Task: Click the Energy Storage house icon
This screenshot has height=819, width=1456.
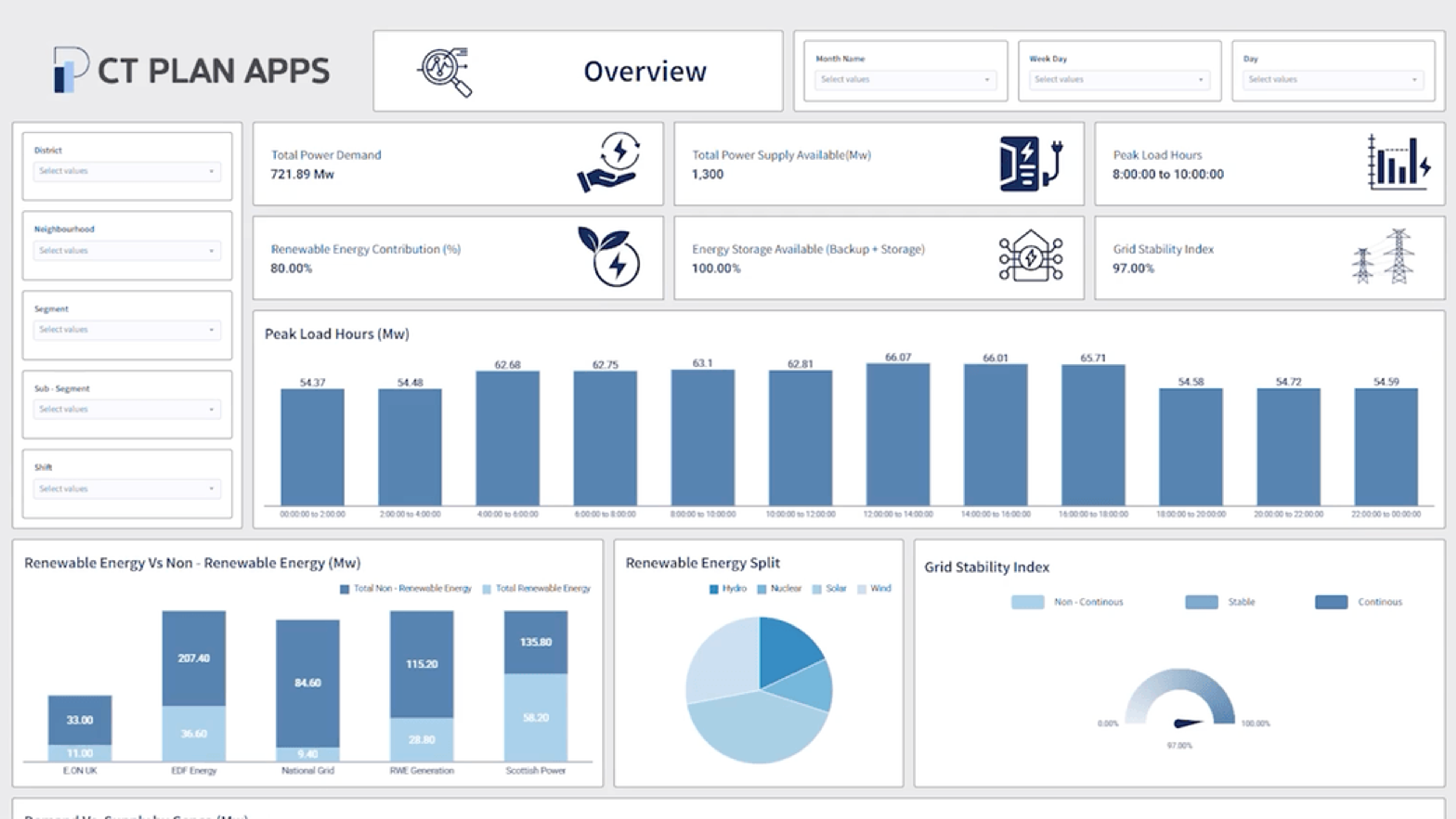Action: coord(1031,256)
